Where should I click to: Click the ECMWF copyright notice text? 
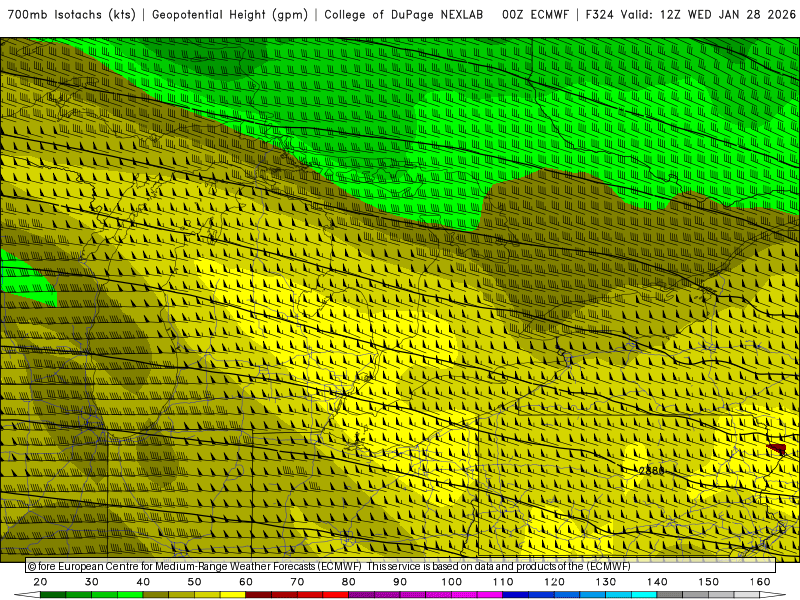click(x=329, y=566)
